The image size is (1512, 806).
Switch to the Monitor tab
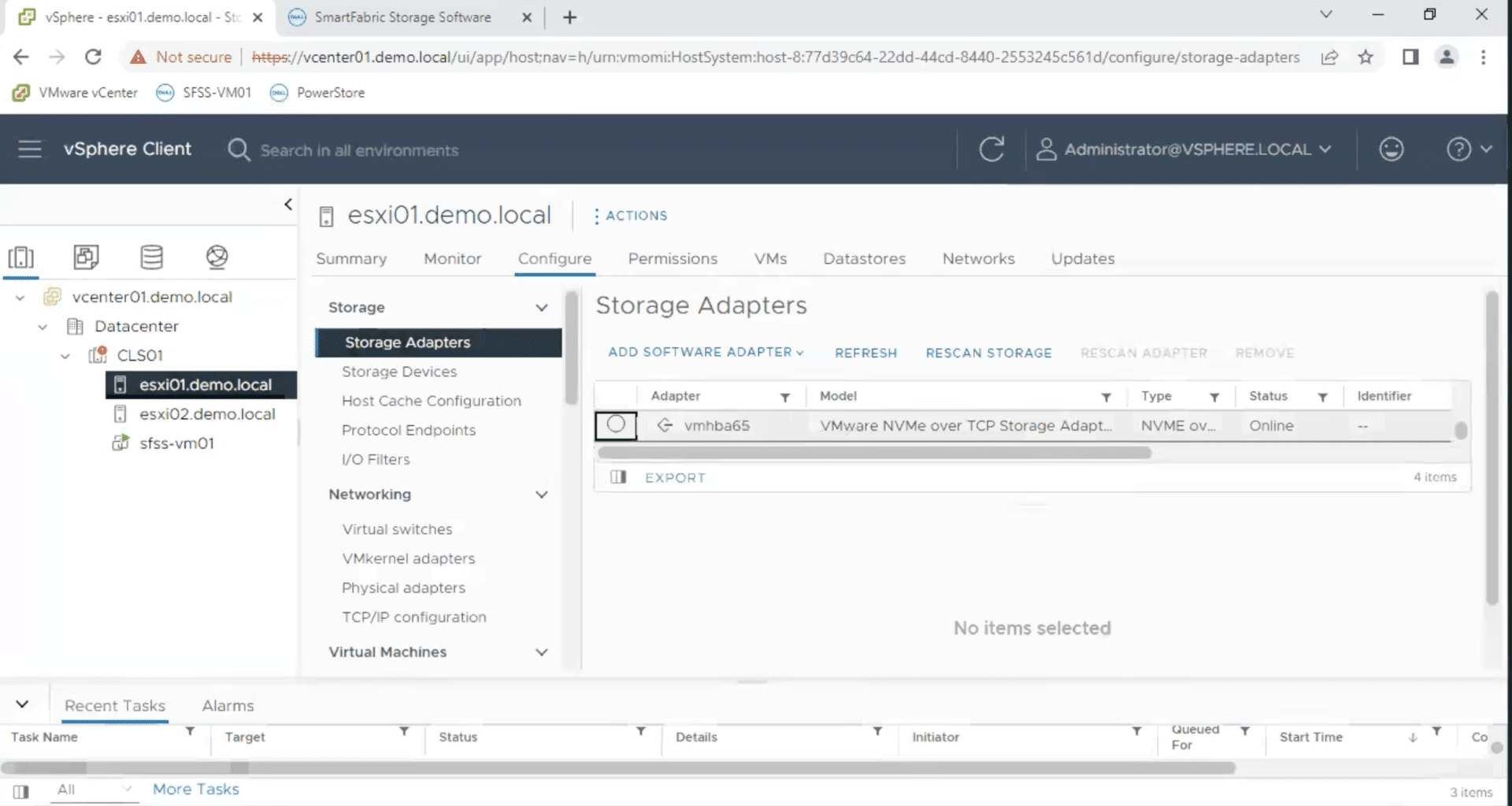click(x=452, y=259)
